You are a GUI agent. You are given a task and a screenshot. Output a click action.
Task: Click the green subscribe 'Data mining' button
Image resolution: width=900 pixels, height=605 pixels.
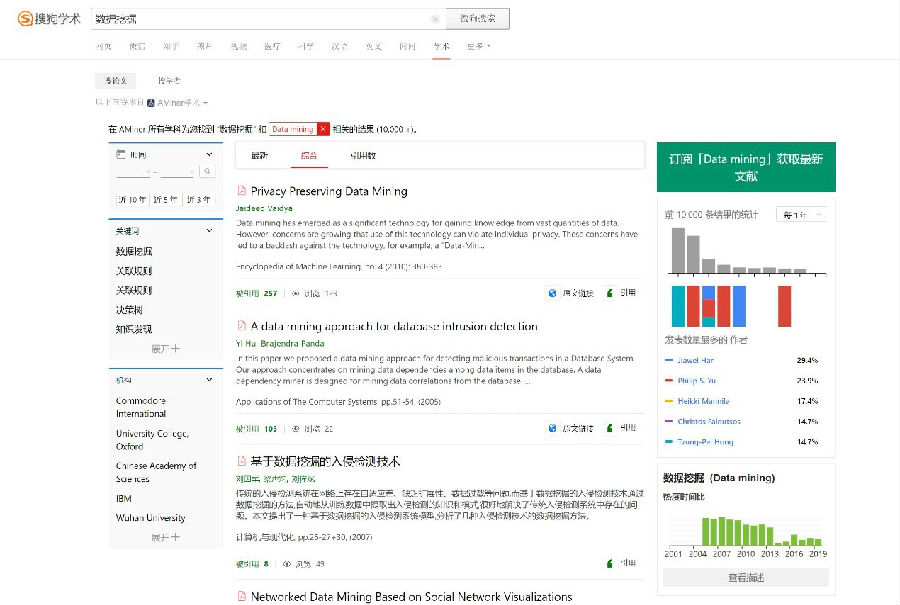point(746,167)
